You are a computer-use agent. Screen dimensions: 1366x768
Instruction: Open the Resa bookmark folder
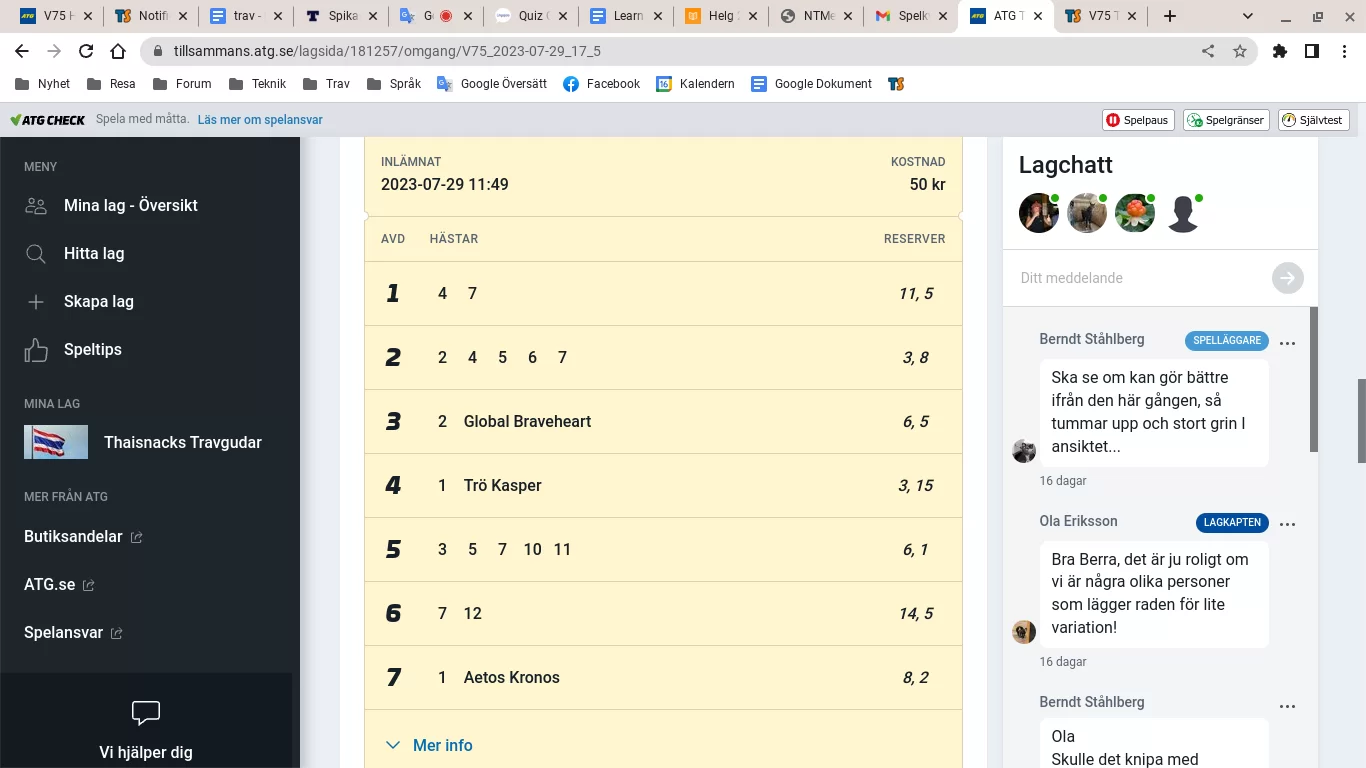111,84
